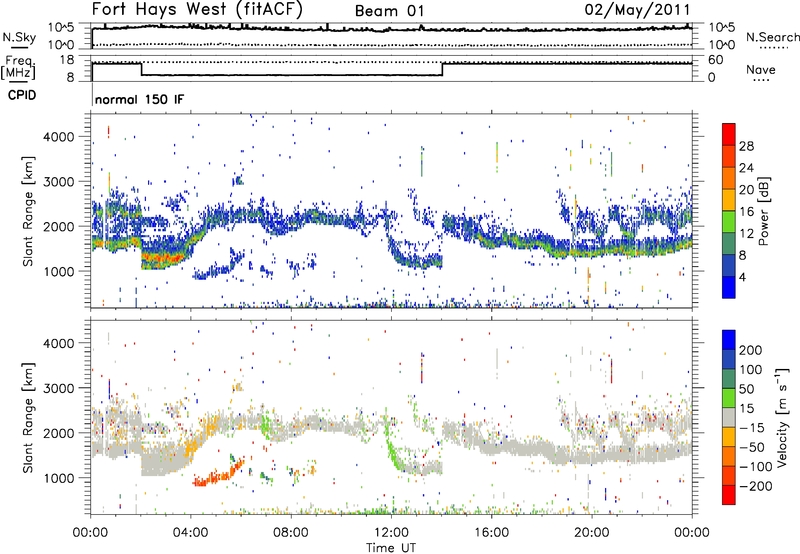The width and height of the screenshot is (800, 554).
Task: Click power panel 'Slant Range [km]' label
Action: [28, 211]
